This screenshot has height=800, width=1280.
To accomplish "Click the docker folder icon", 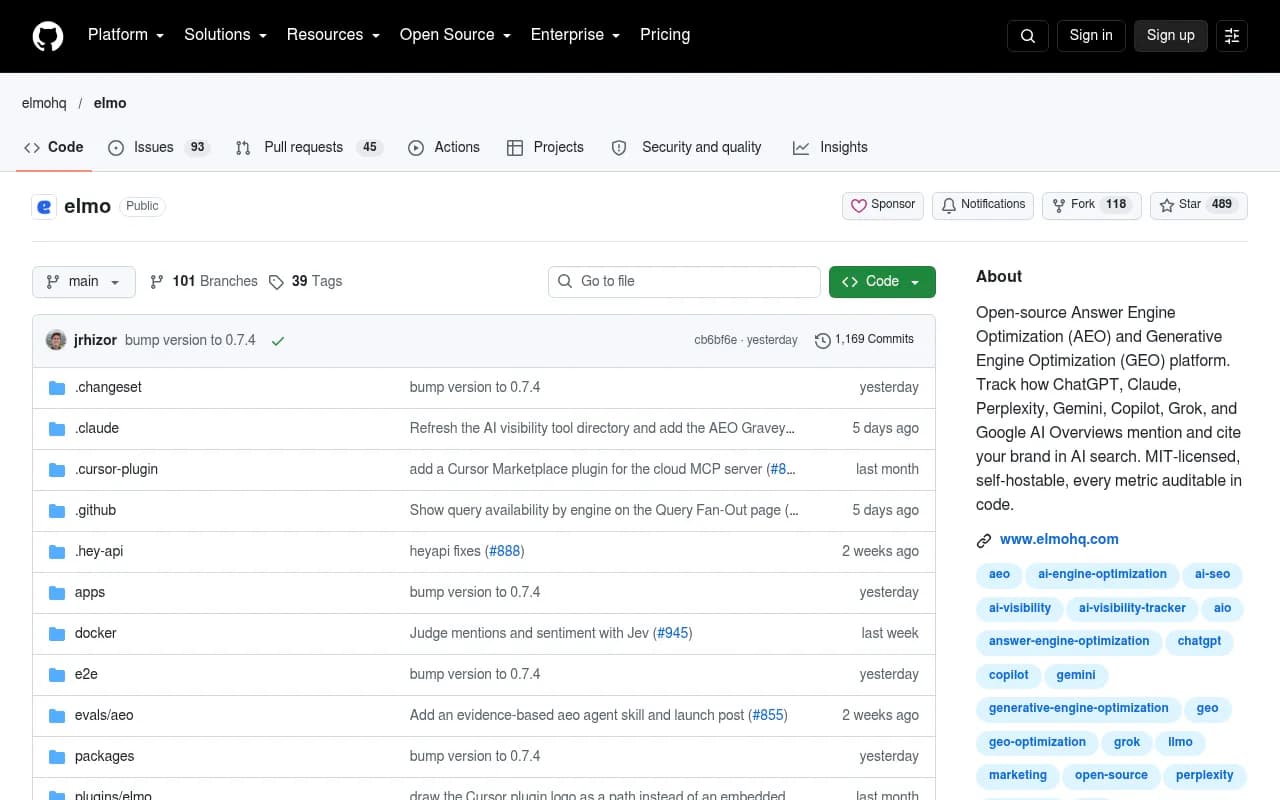I will click(x=57, y=633).
